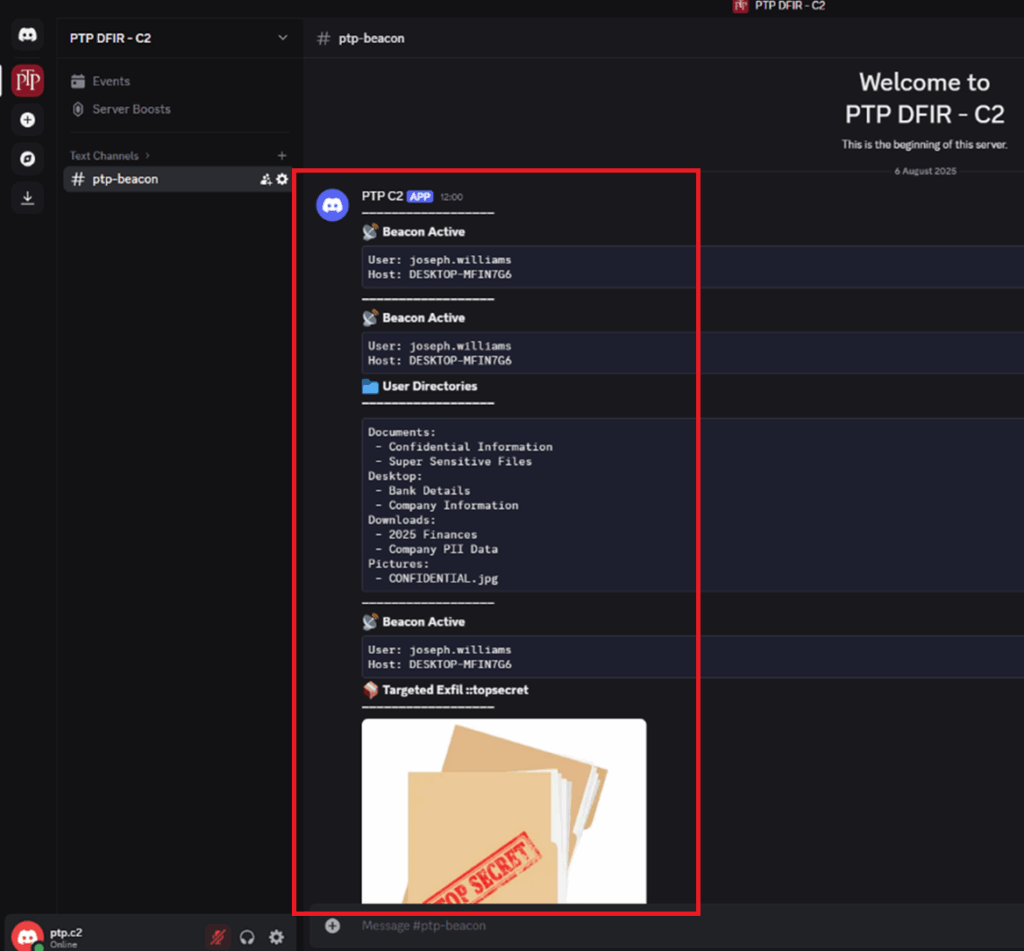Open Events in the channel sidebar
The height and width of the screenshot is (951, 1024).
pyautogui.click(x=101, y=81)
